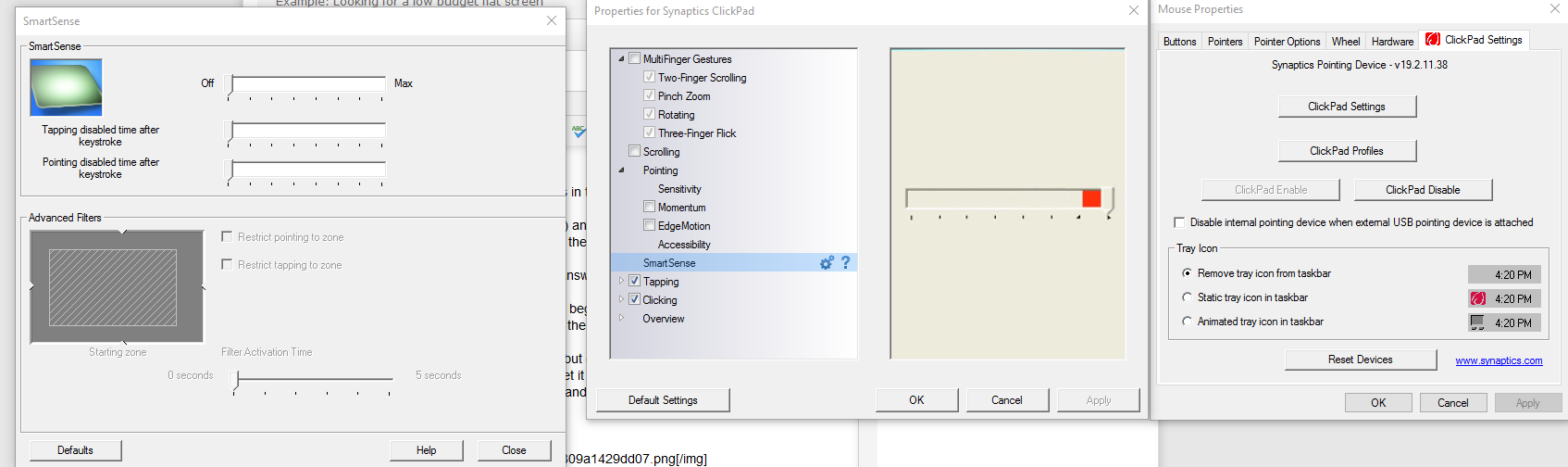Viewport: 1568px width, 467px height.
Task: Click the red Synaptics icon on ClickPad Settings tab
Action: 1433,40
